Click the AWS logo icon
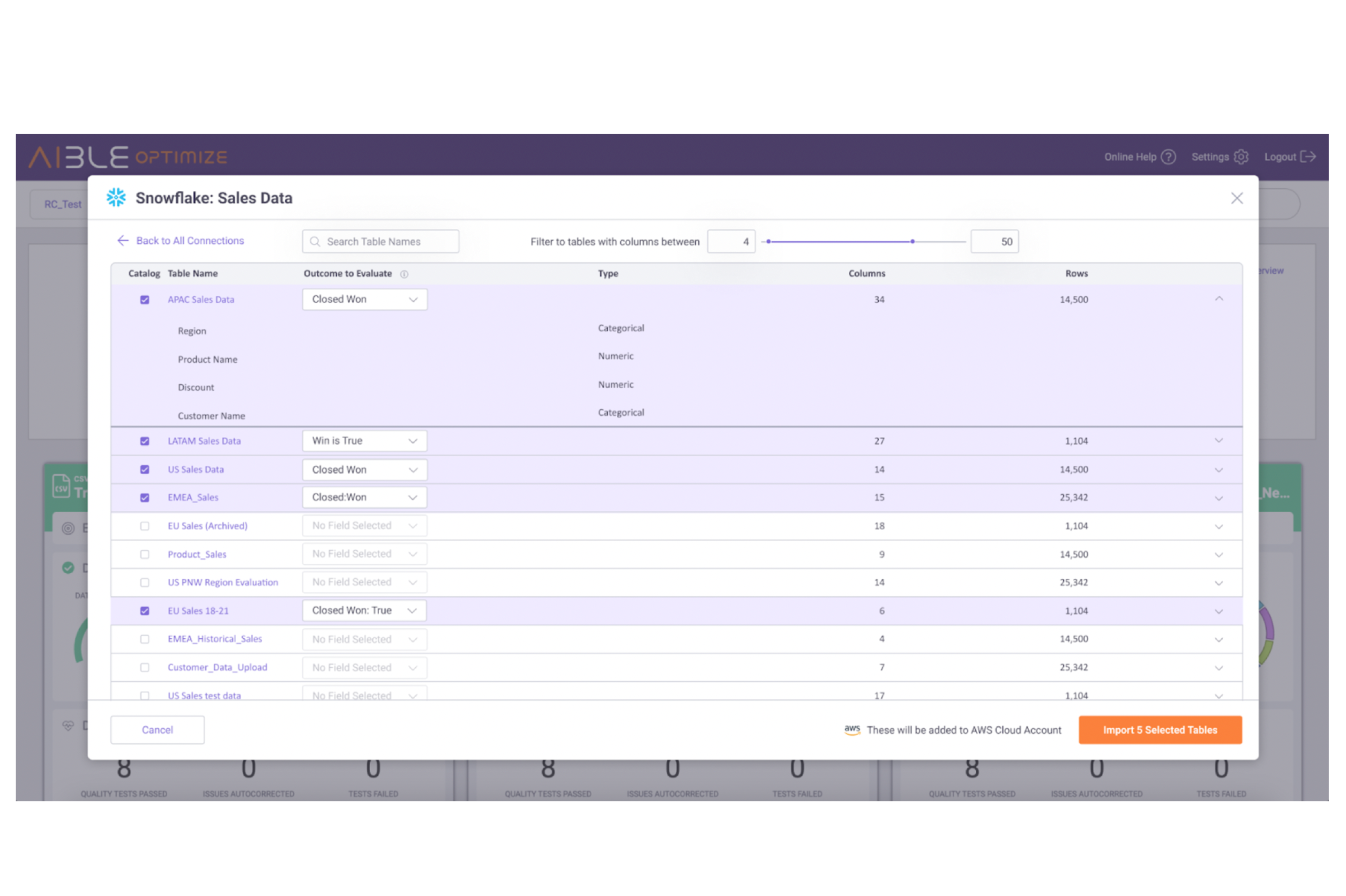 point(852,730)
